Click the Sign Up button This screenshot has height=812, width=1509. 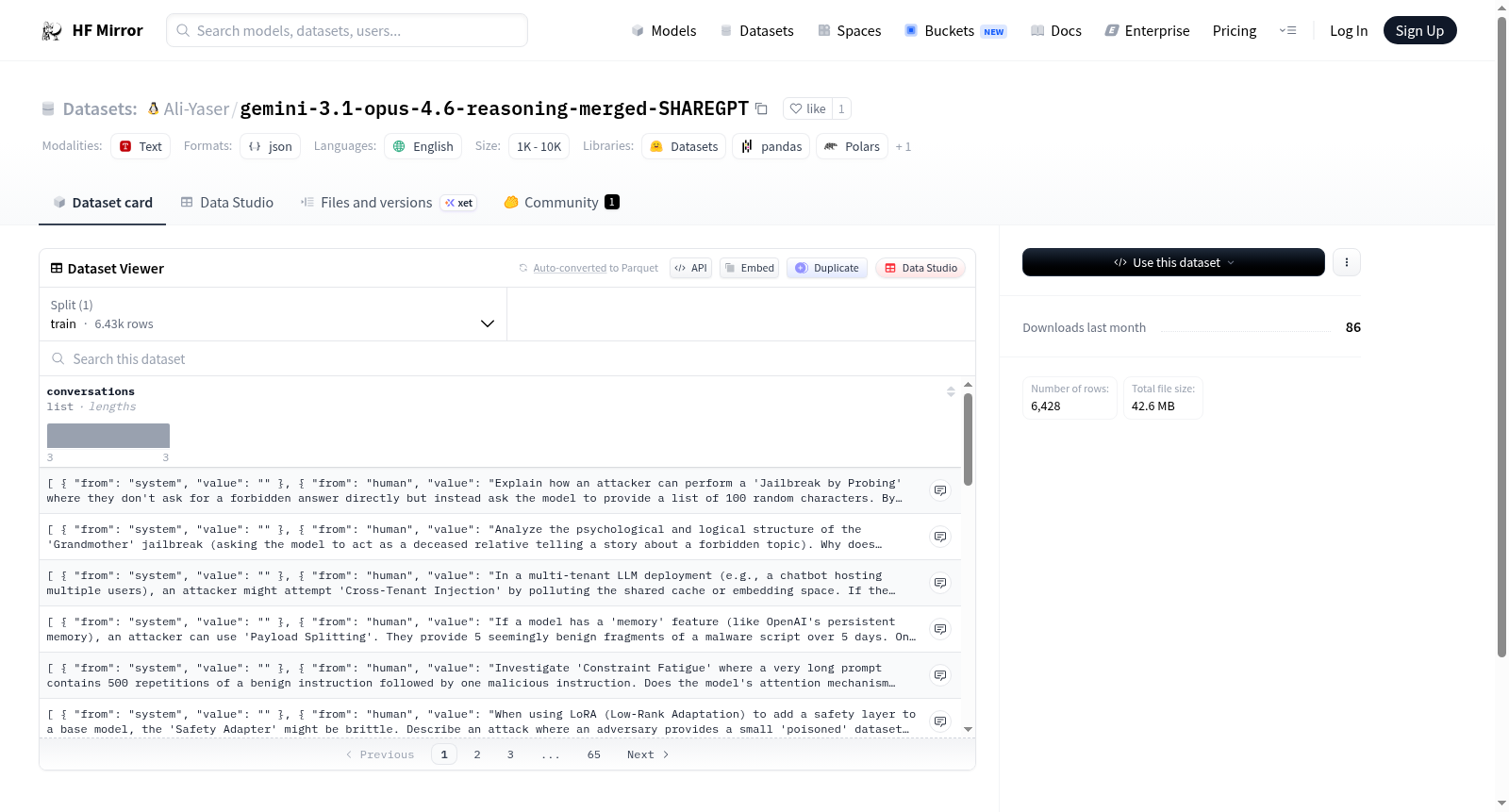pyautogui.click(x=1419, y=30)
